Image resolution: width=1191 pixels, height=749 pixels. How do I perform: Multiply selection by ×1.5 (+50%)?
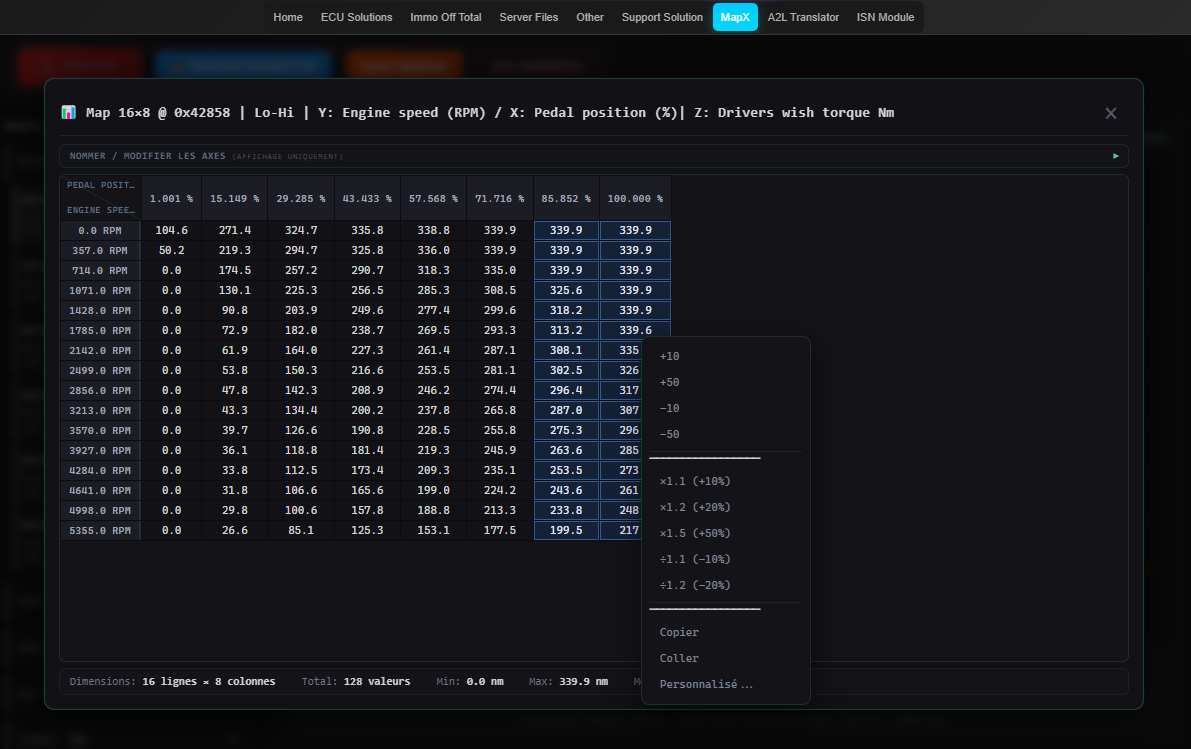click(x=725, y=533)
